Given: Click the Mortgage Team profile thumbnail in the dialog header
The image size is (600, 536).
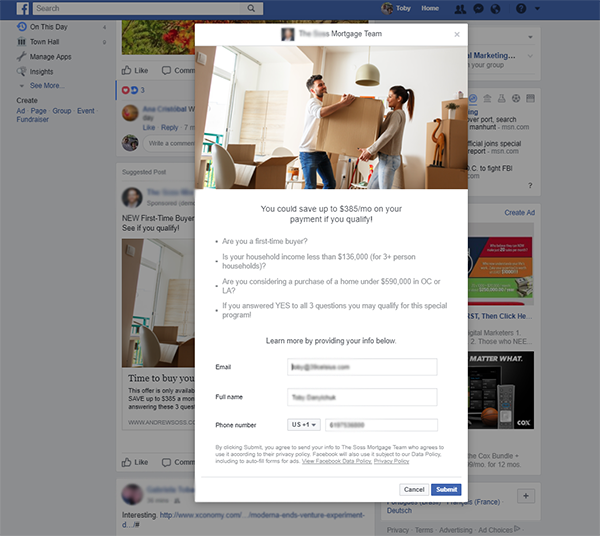Looking at the screenshot, I should point(288,34).
